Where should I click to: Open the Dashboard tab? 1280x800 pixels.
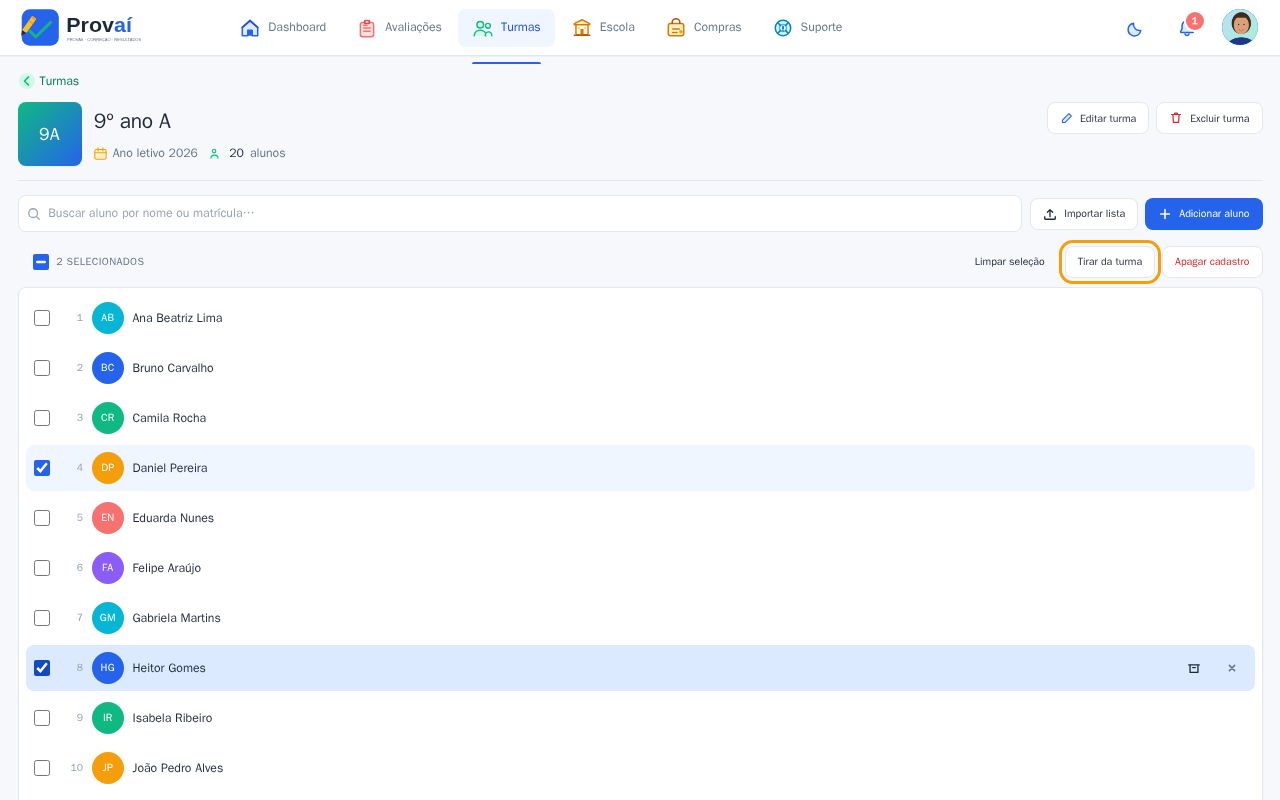pyautogui.click(x=283, y=28)
